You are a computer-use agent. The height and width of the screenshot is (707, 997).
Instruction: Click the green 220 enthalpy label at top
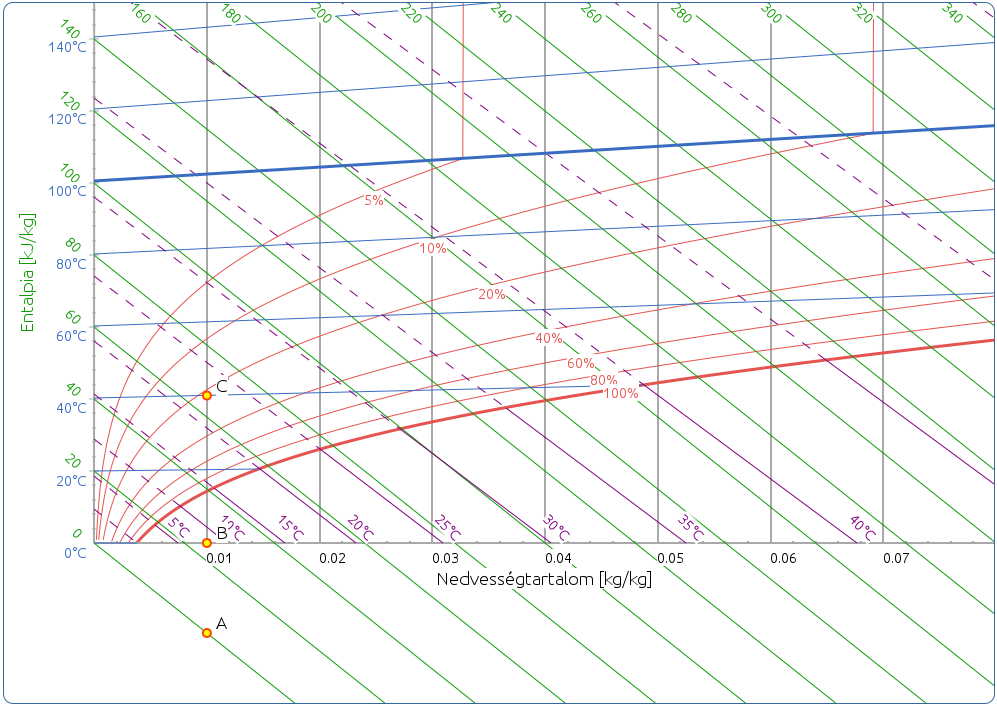click(411, 13)
